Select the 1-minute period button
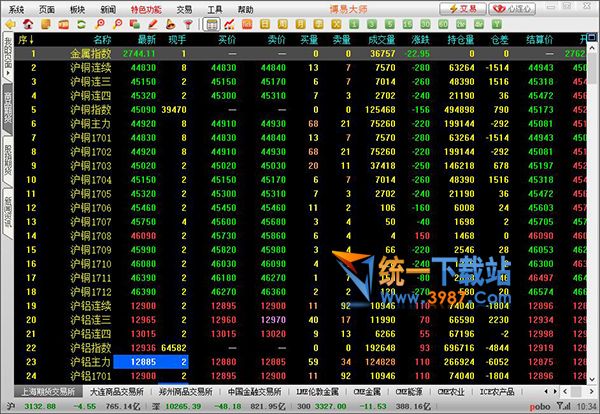Image resolution: width=600 pixels, height=414 pixels. click(x=354, y=24)
